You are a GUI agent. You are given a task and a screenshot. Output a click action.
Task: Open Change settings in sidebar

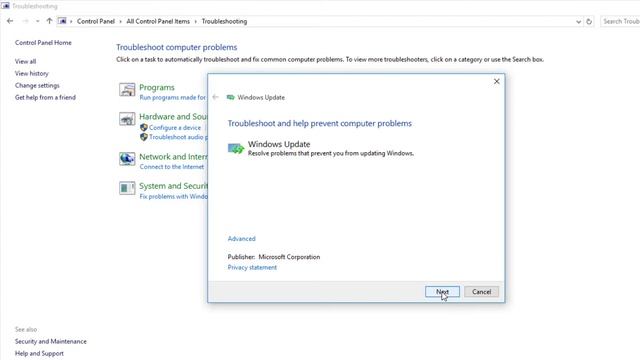(x=37, y=85)
